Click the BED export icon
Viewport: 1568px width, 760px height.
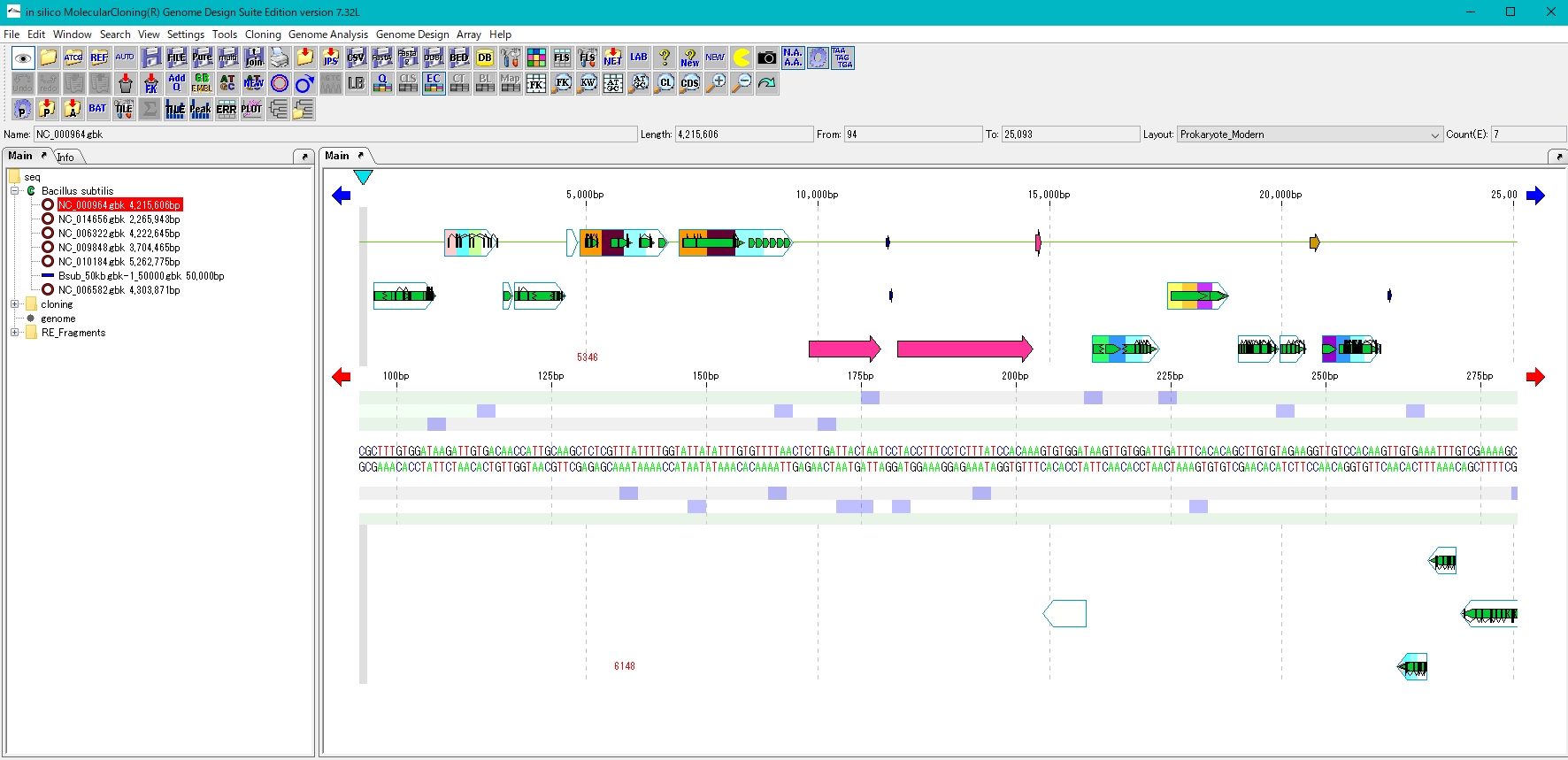(x=458, y=58)
